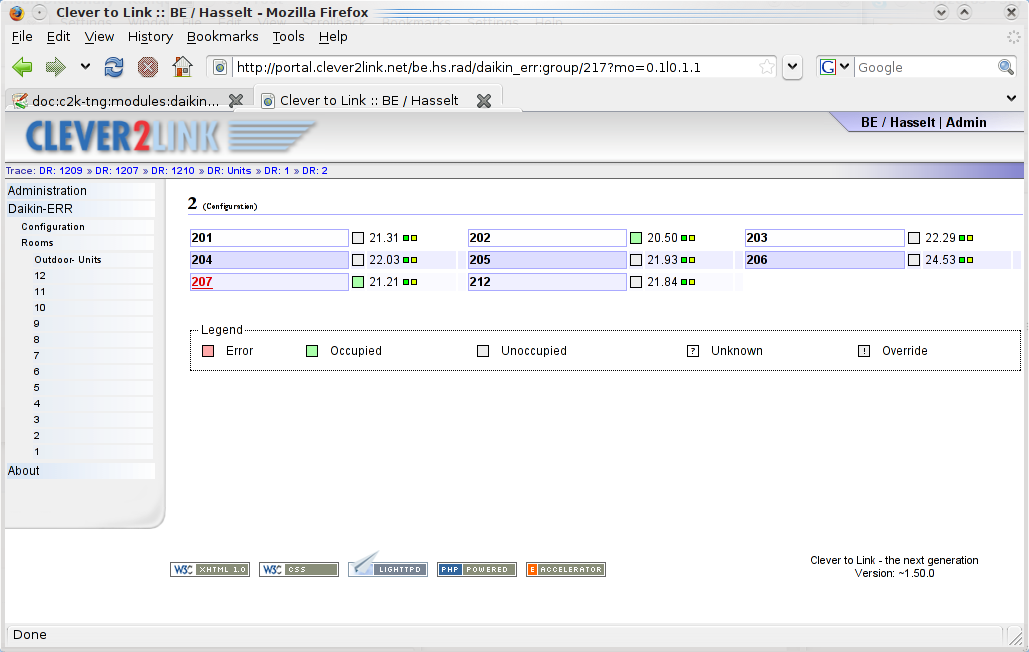Click the yellow status square for room 207
This screenshot has height=652, width=1029.
(413, 282)
